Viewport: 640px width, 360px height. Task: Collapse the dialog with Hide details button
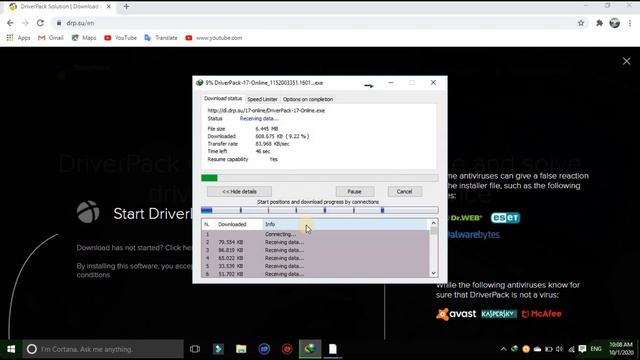(239, 191)
